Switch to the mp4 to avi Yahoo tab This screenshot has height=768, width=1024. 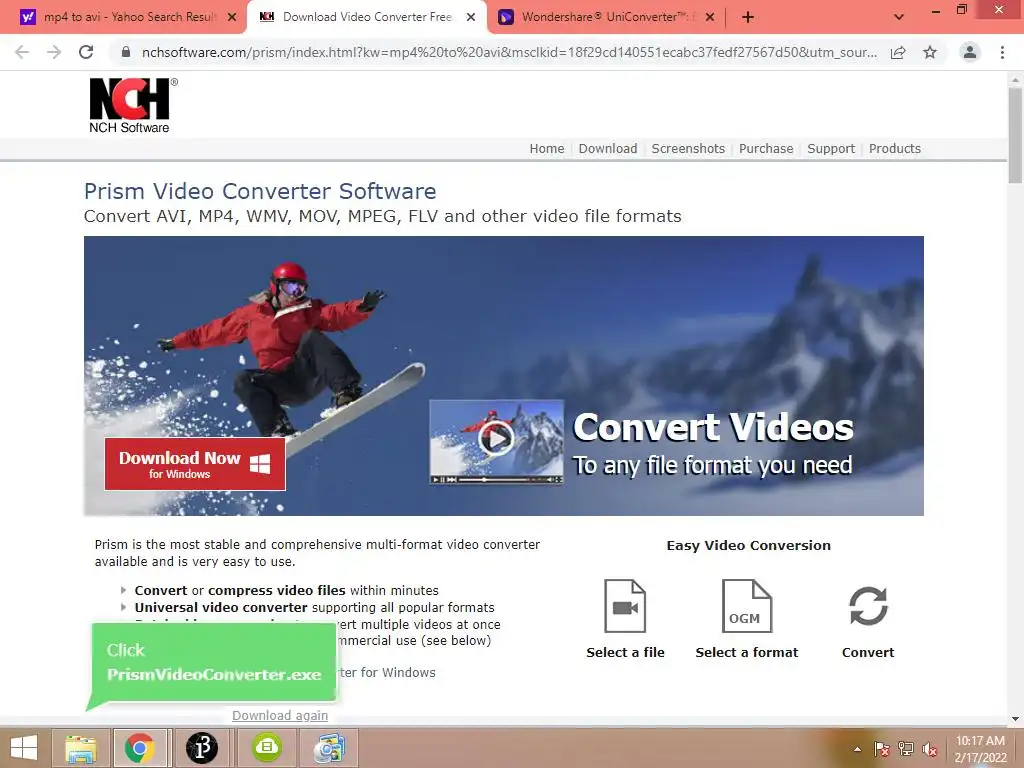pos(128,18)
